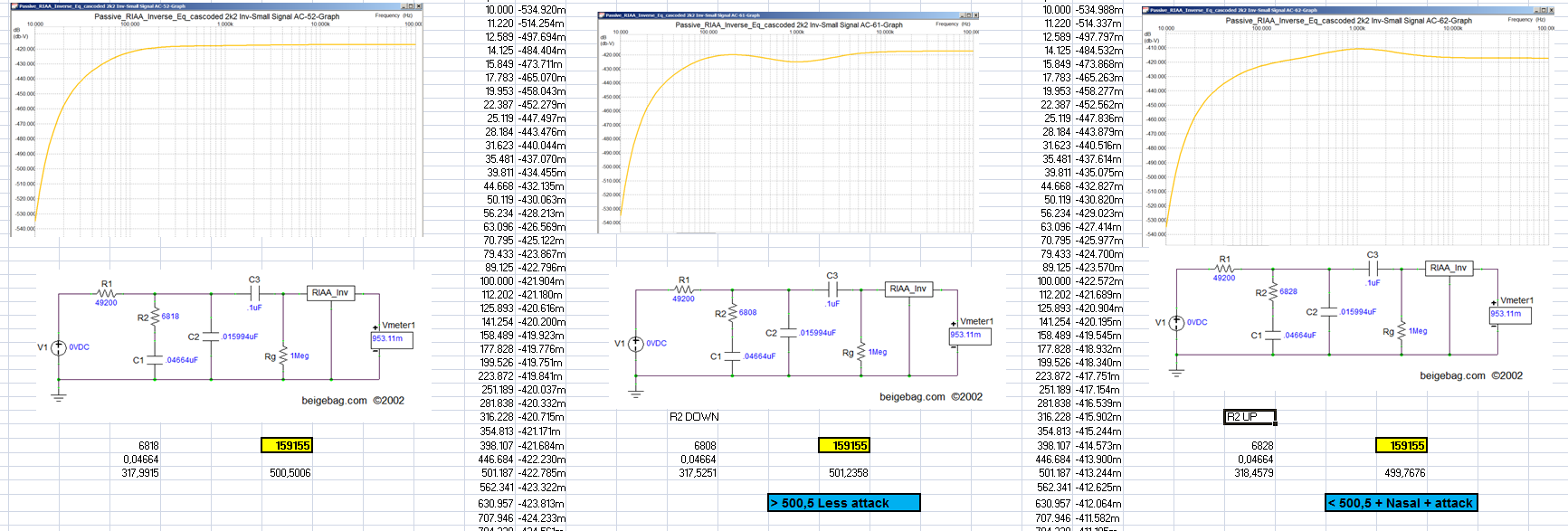
Task: Click the cell with value 6808
Action: coord(705,446)
